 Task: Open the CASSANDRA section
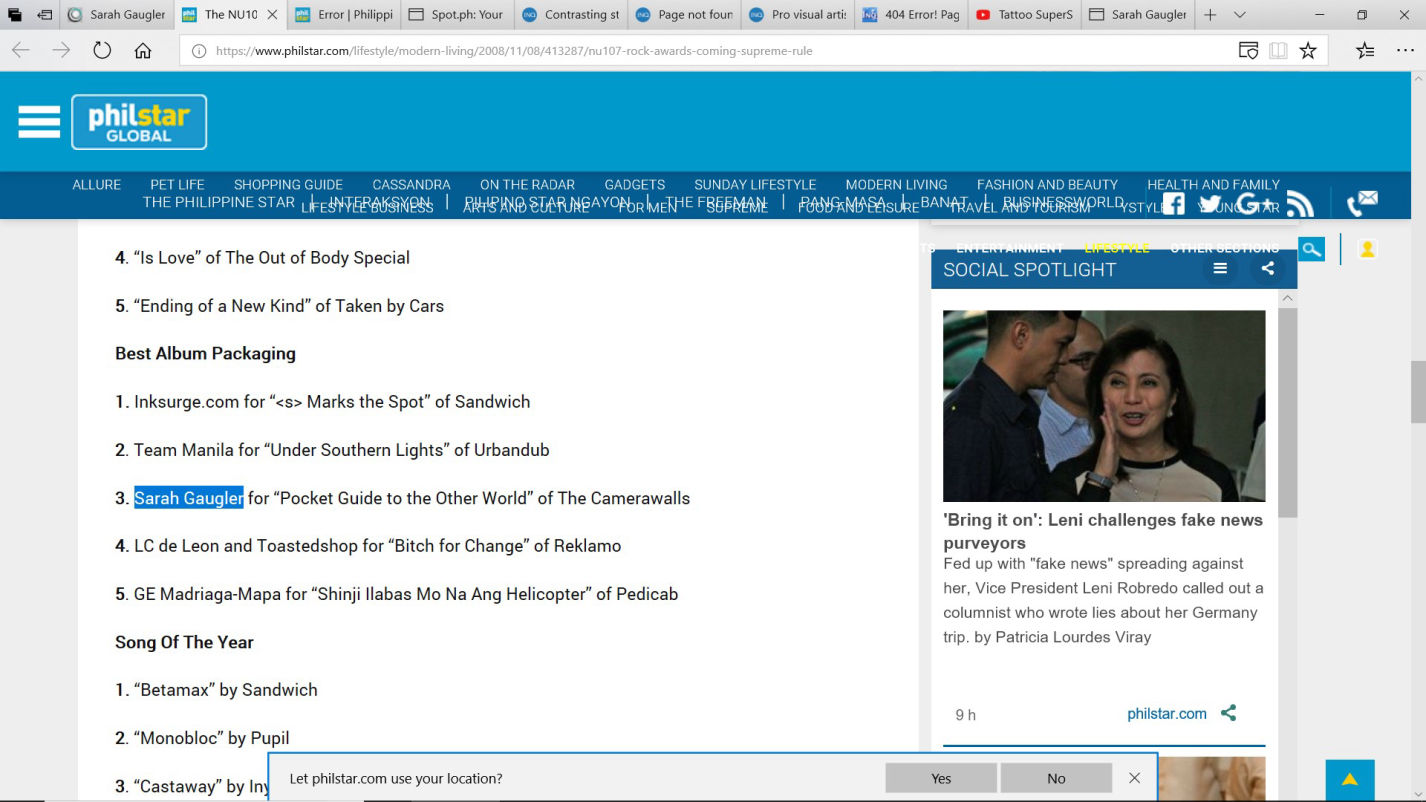coord(411,185)
